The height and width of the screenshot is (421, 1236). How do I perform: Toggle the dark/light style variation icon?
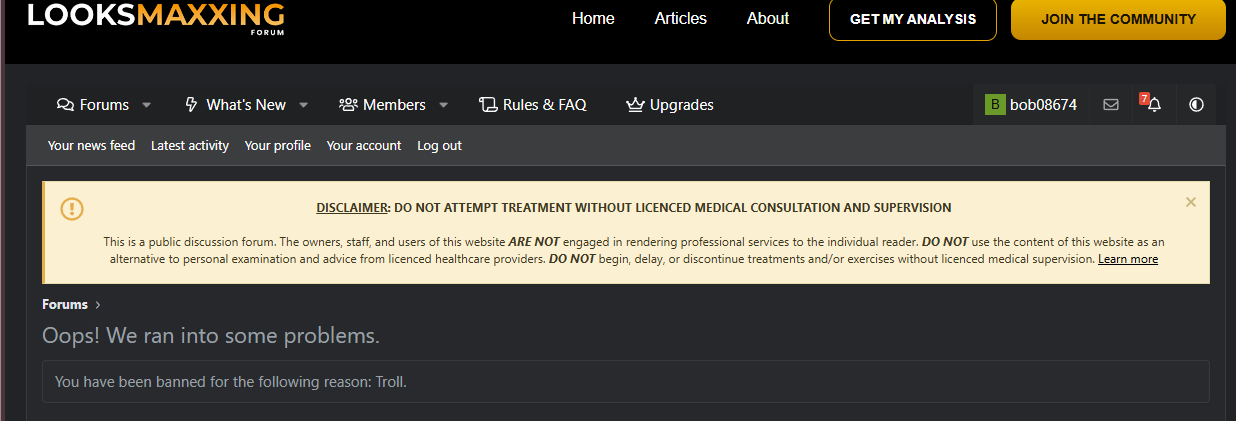pos(1196,104)
